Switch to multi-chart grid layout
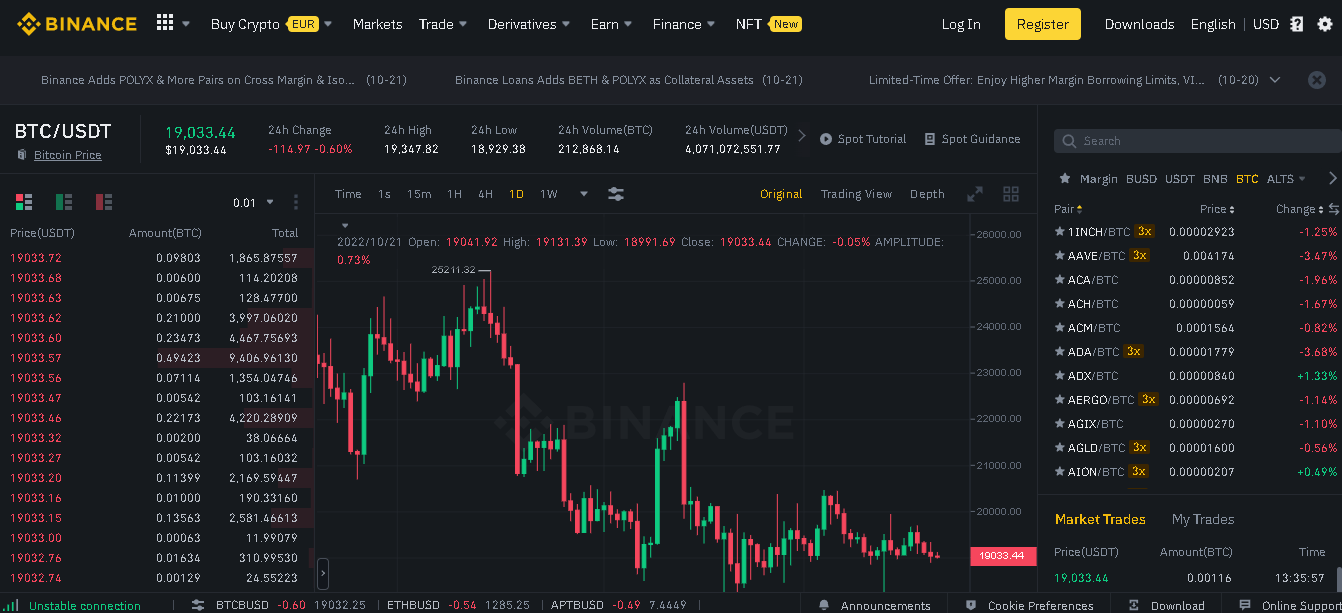This screenshot has width=1342, height=613. pos(1011,194)
